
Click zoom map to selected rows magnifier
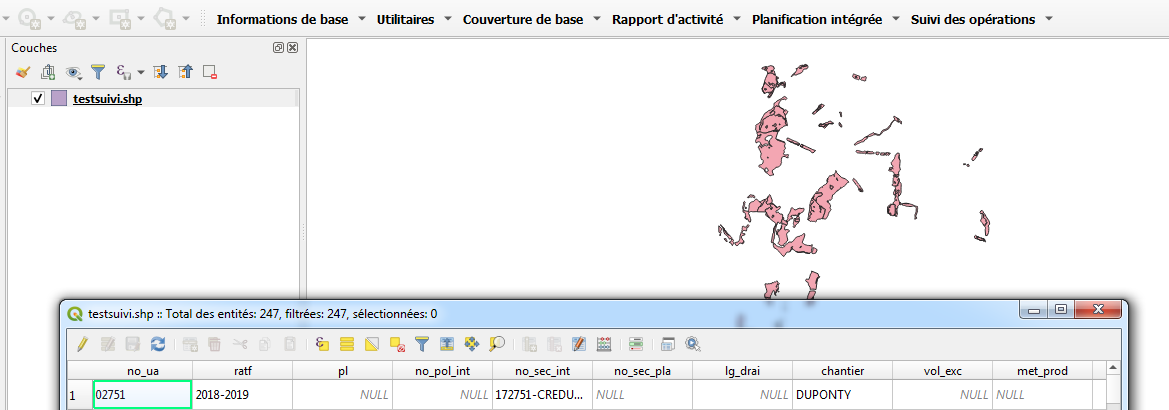(497, 344)
